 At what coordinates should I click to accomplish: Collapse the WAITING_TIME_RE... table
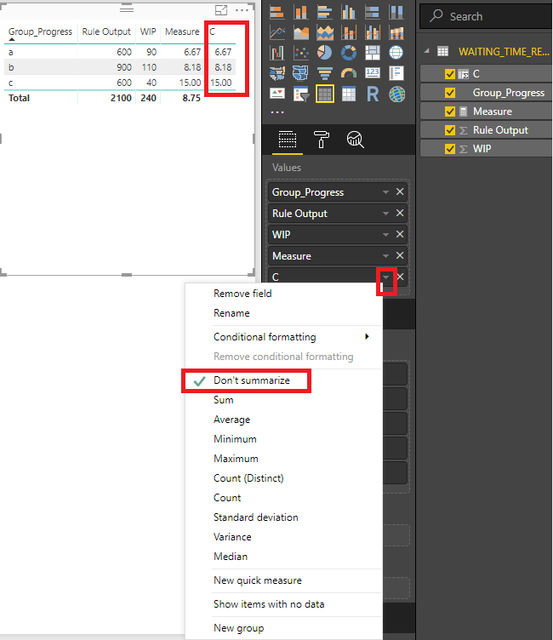click(426, 51)
